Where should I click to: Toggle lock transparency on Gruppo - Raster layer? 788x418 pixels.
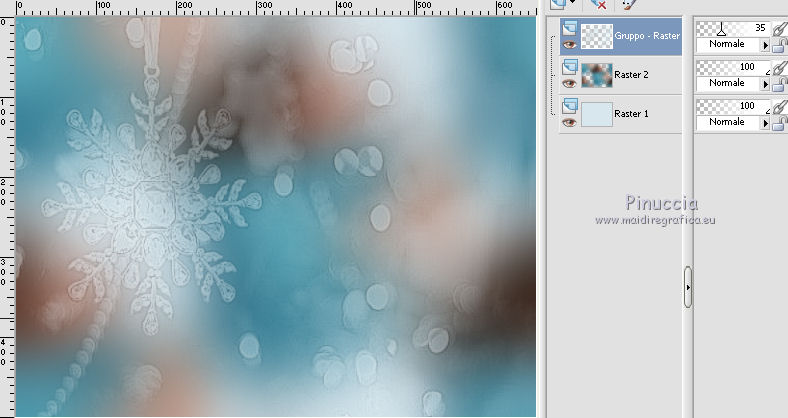coord(779,46)
